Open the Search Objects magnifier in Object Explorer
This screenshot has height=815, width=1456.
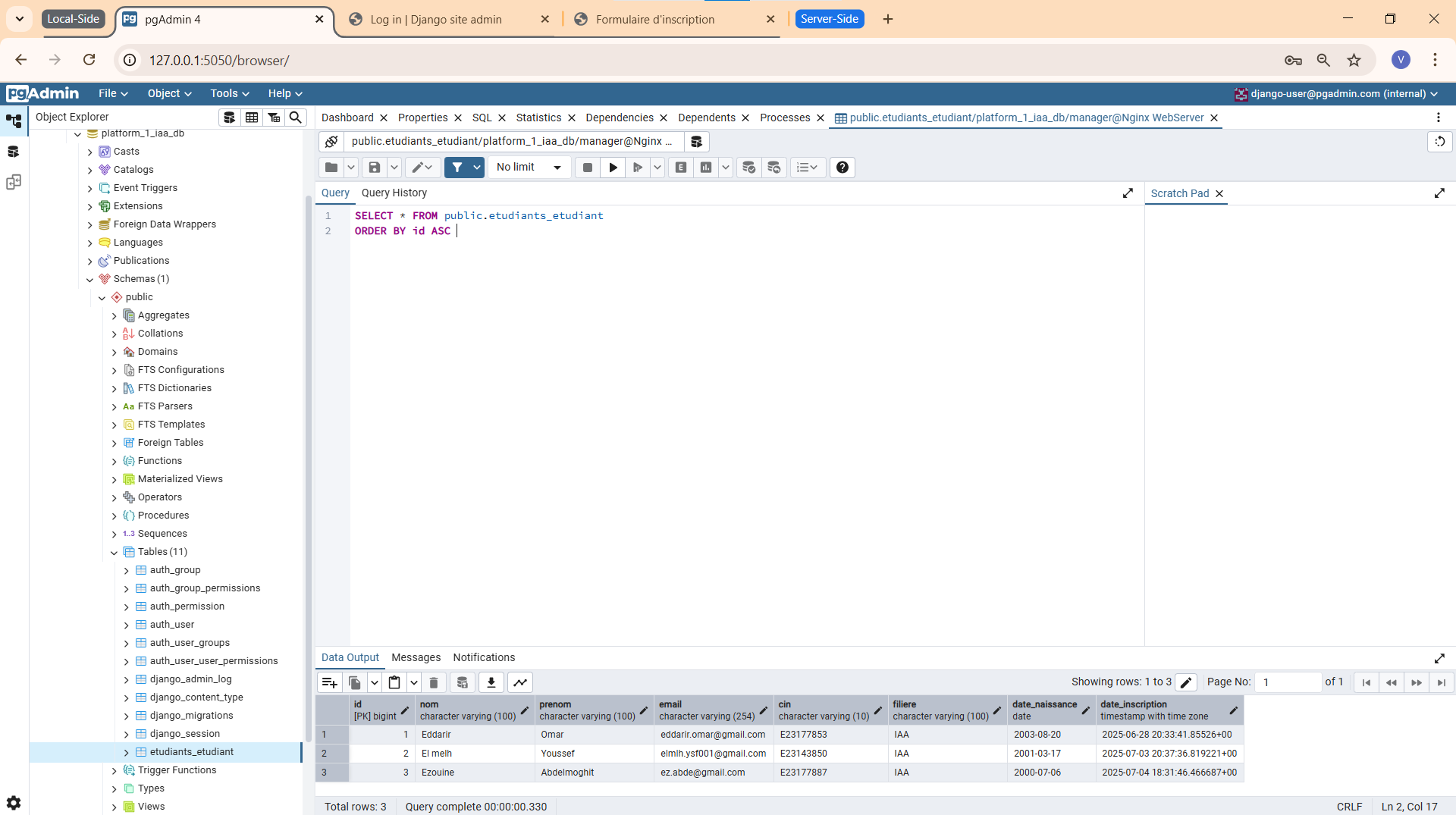click(296, 117)
